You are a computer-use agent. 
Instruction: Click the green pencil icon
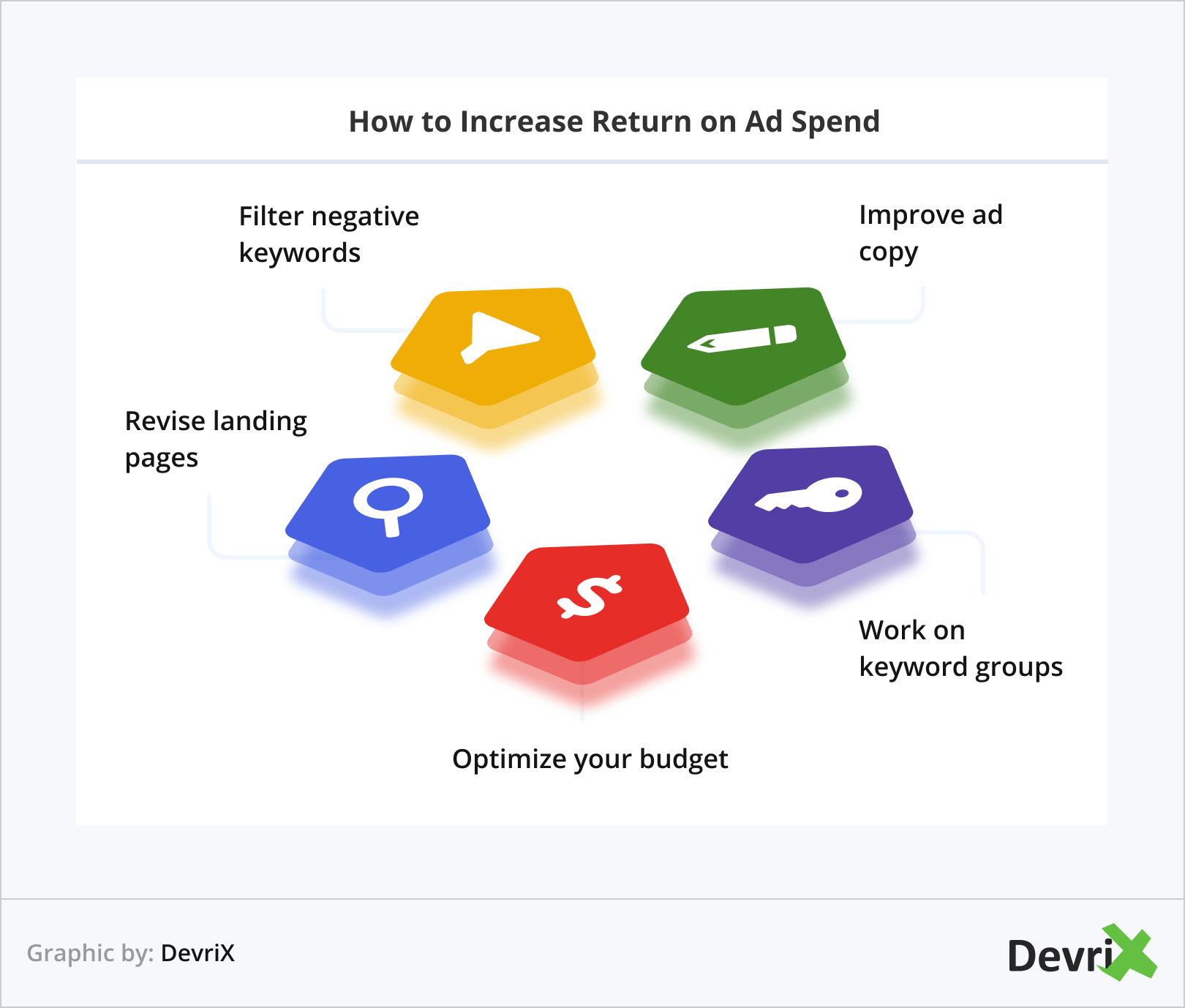pos(742,339)
